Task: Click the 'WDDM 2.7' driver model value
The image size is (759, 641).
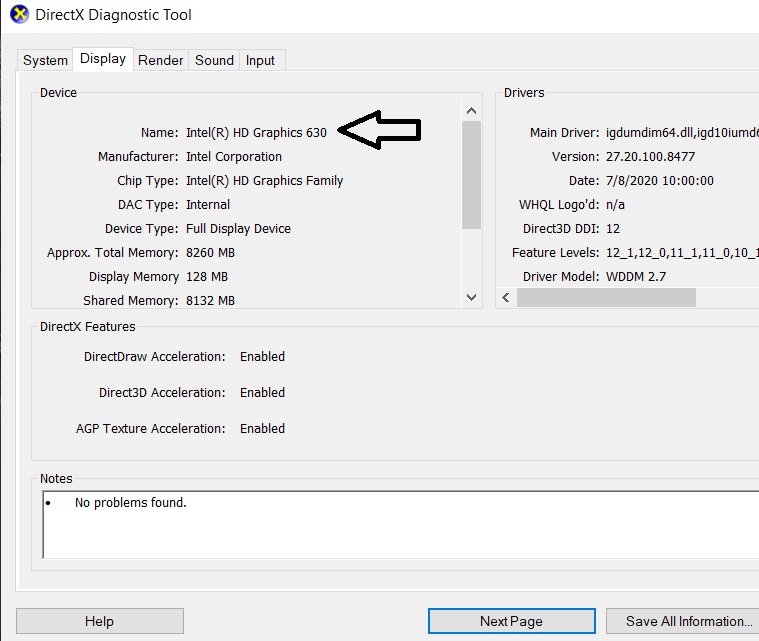Action: [x=636, y=277]
